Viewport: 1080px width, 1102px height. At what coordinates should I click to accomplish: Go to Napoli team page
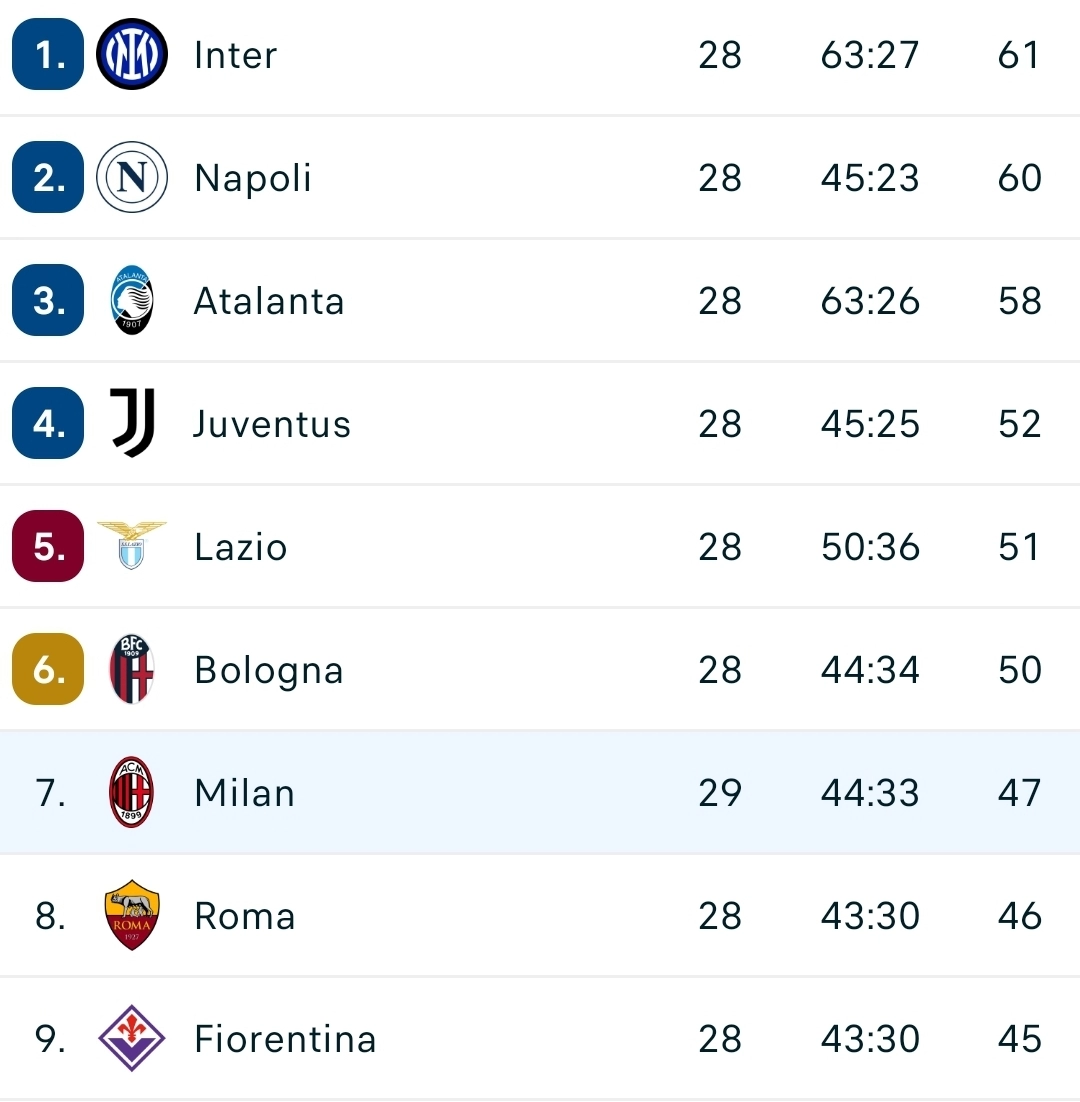point(252,179)
